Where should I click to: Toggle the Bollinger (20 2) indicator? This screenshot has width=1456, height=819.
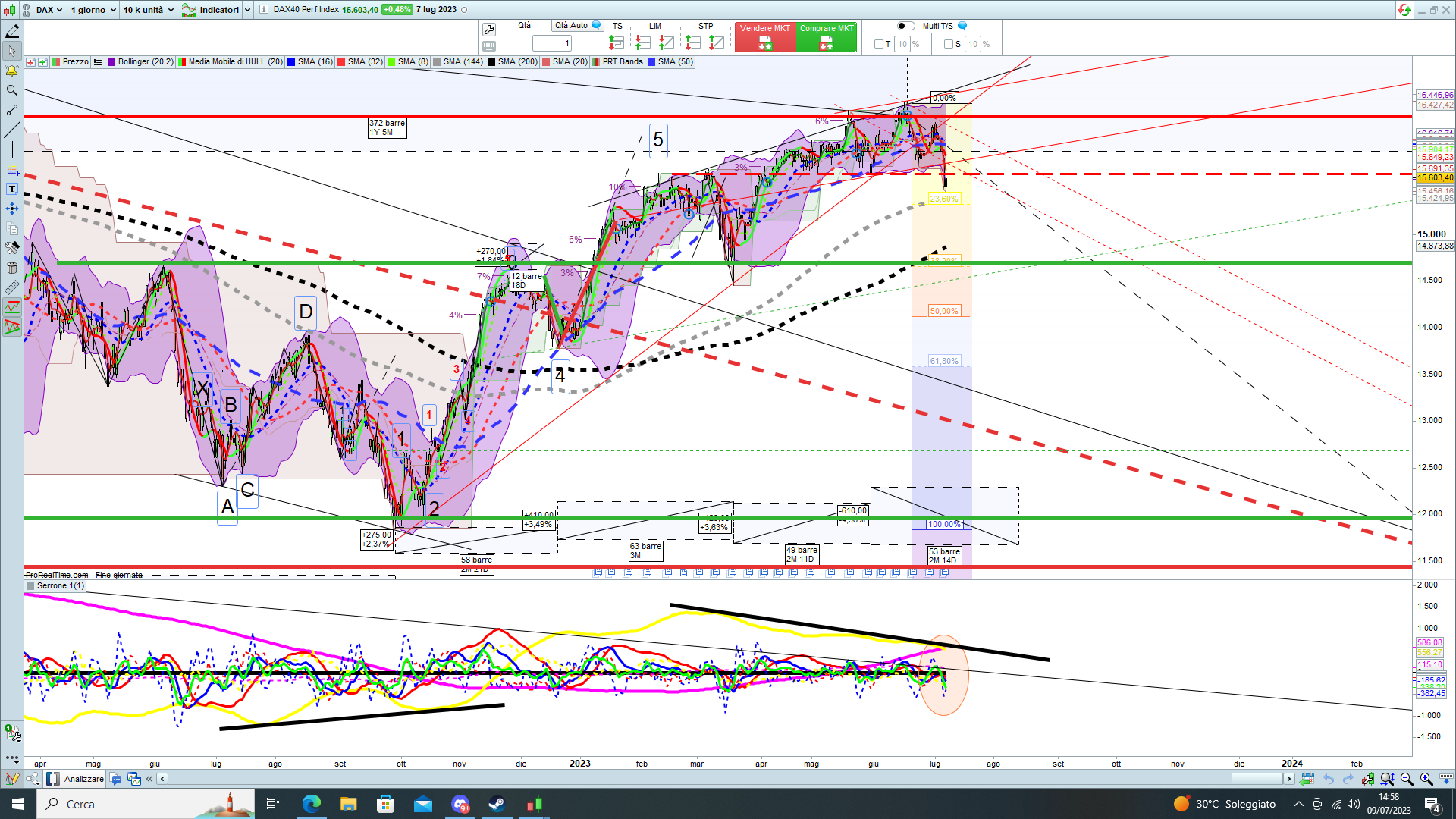click(x=140, y=62)
